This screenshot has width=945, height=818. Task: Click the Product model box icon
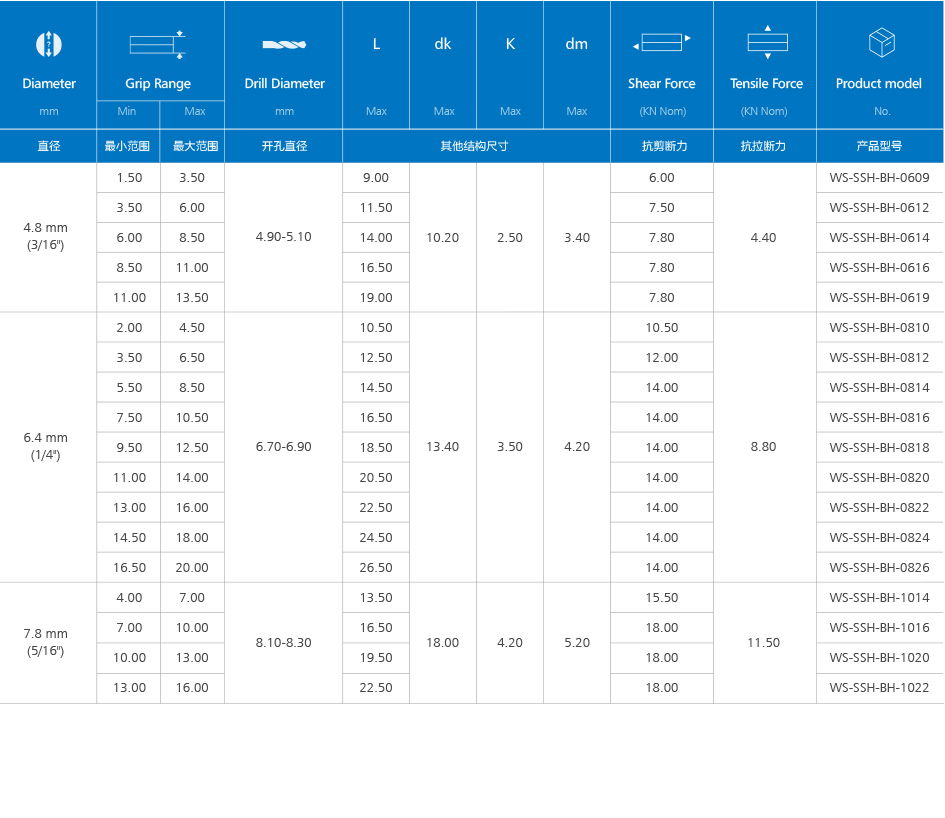pyautogui.click(x=880, y=43)
